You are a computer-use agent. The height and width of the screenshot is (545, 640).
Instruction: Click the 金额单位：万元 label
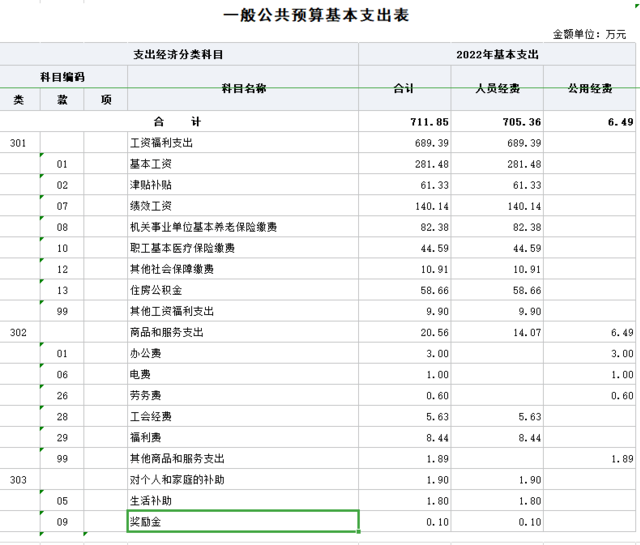[x=589, y=34]
